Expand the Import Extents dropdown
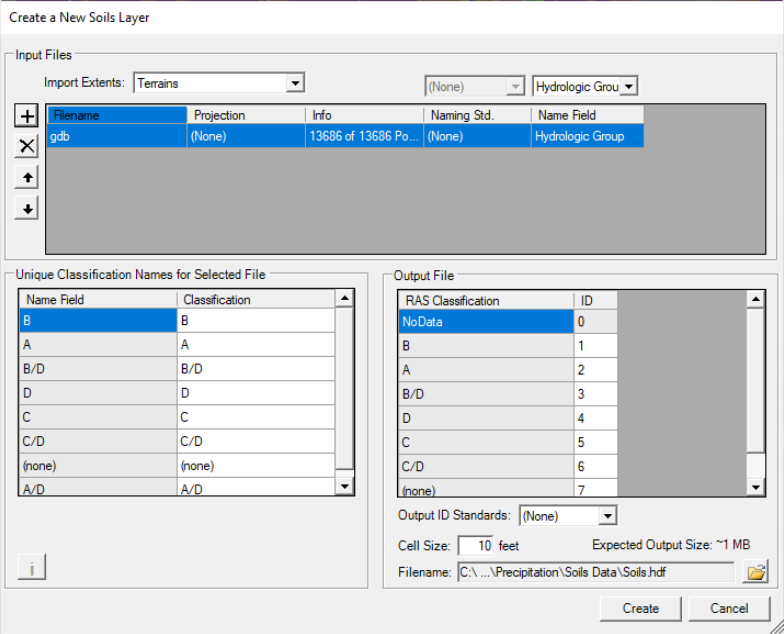Screen dimensions: 784x634 coord(294,83)
